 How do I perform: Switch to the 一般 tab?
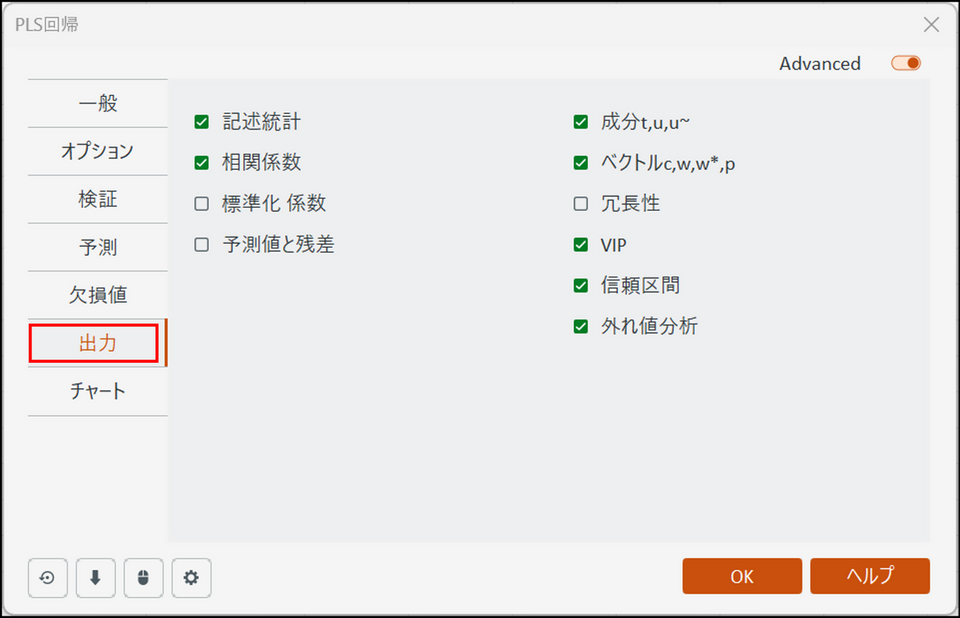point(98,103)
